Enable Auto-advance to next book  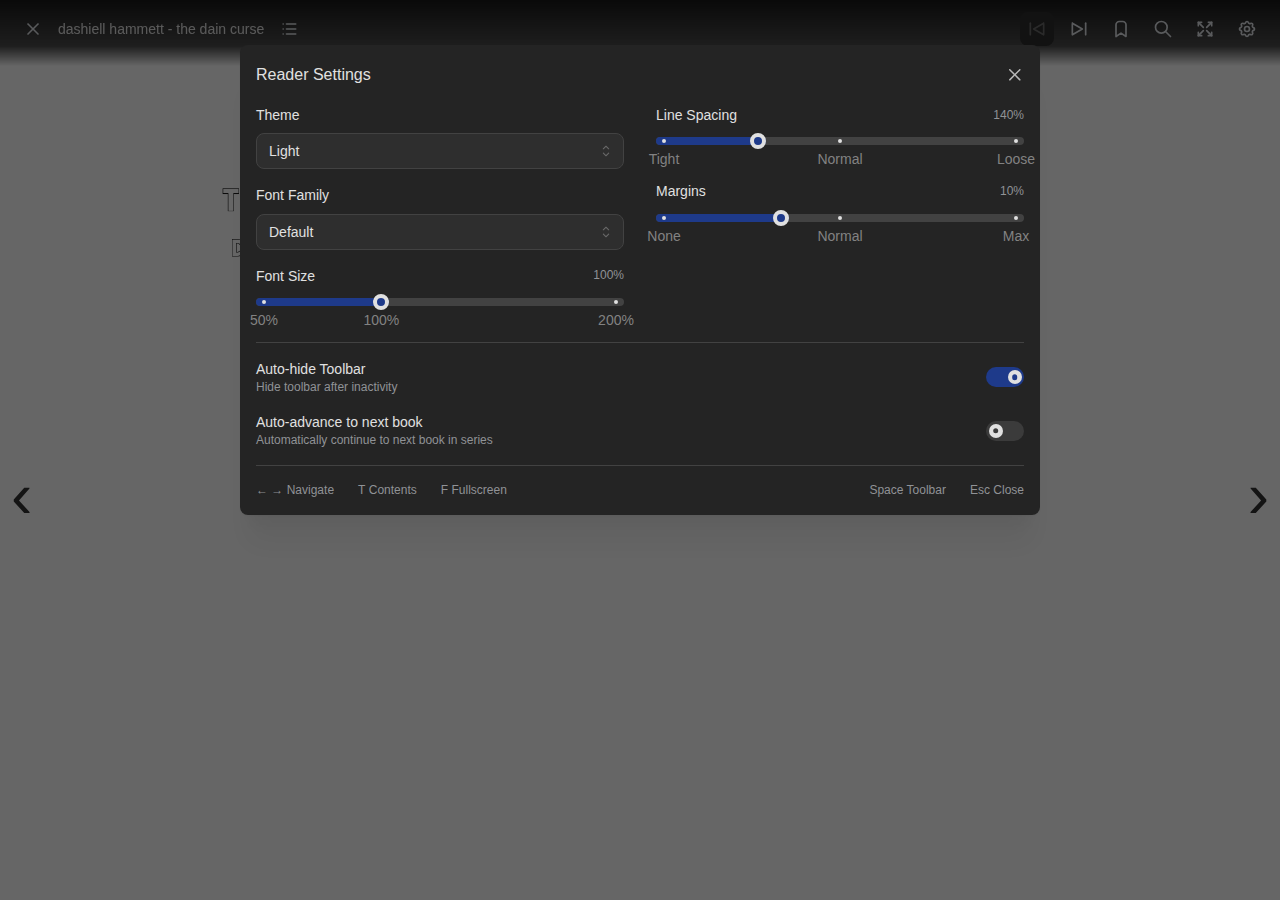pos(1005,431)
